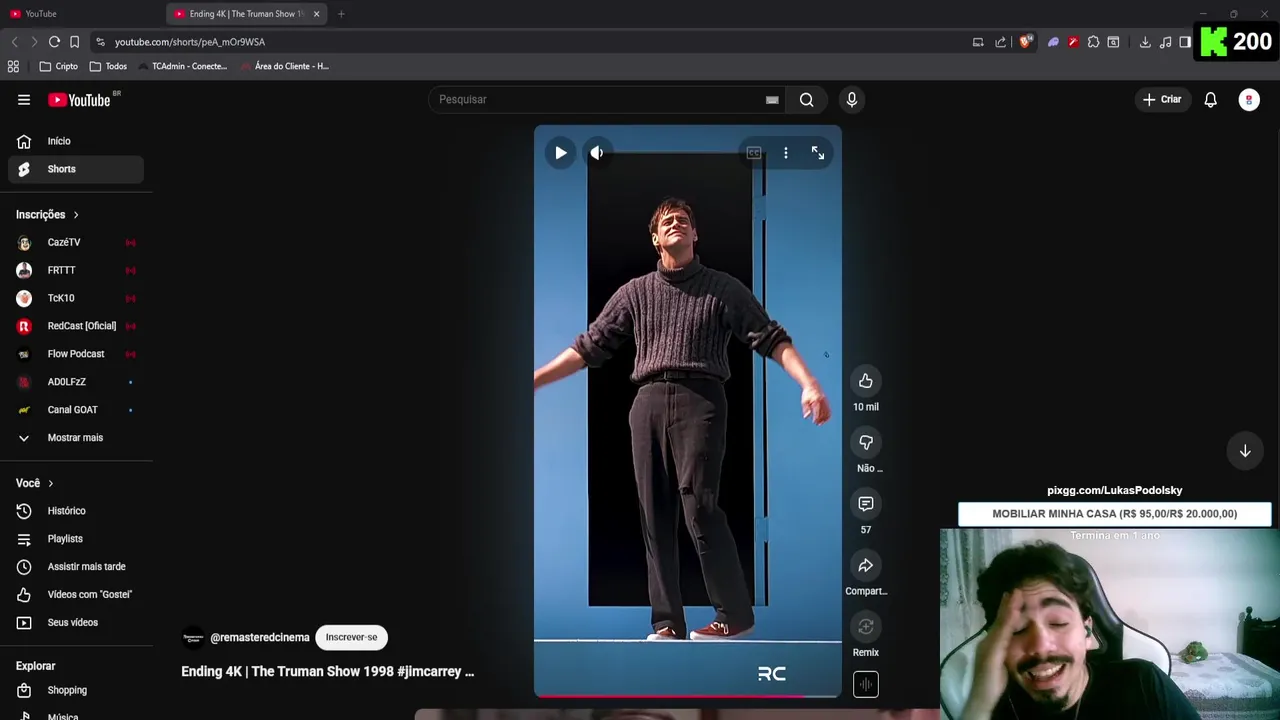This screenshot has width=1280, height=720.
Task: Click the address bar URL
Action: point(190,42)
